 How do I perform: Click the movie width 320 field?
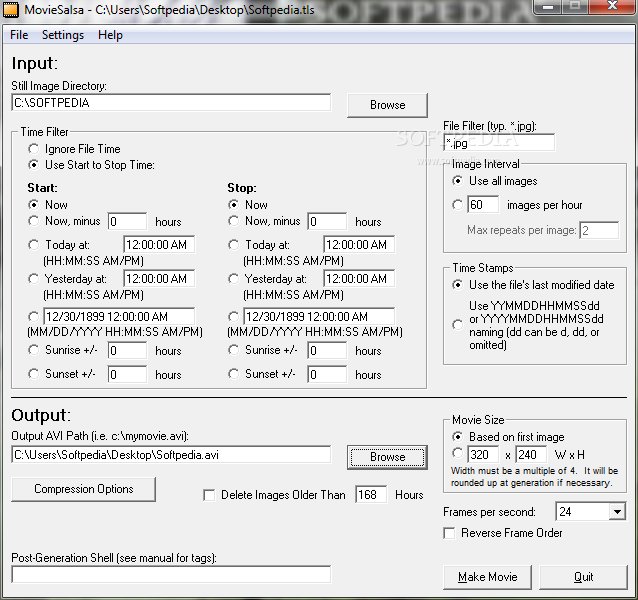click(483, 454)
